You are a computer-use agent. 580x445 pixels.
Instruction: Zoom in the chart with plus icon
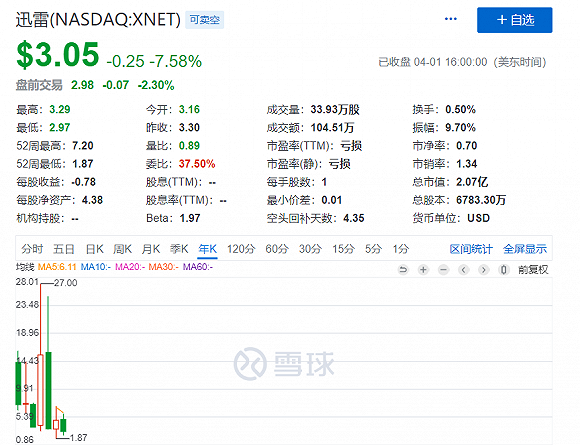tap(423, 270)
